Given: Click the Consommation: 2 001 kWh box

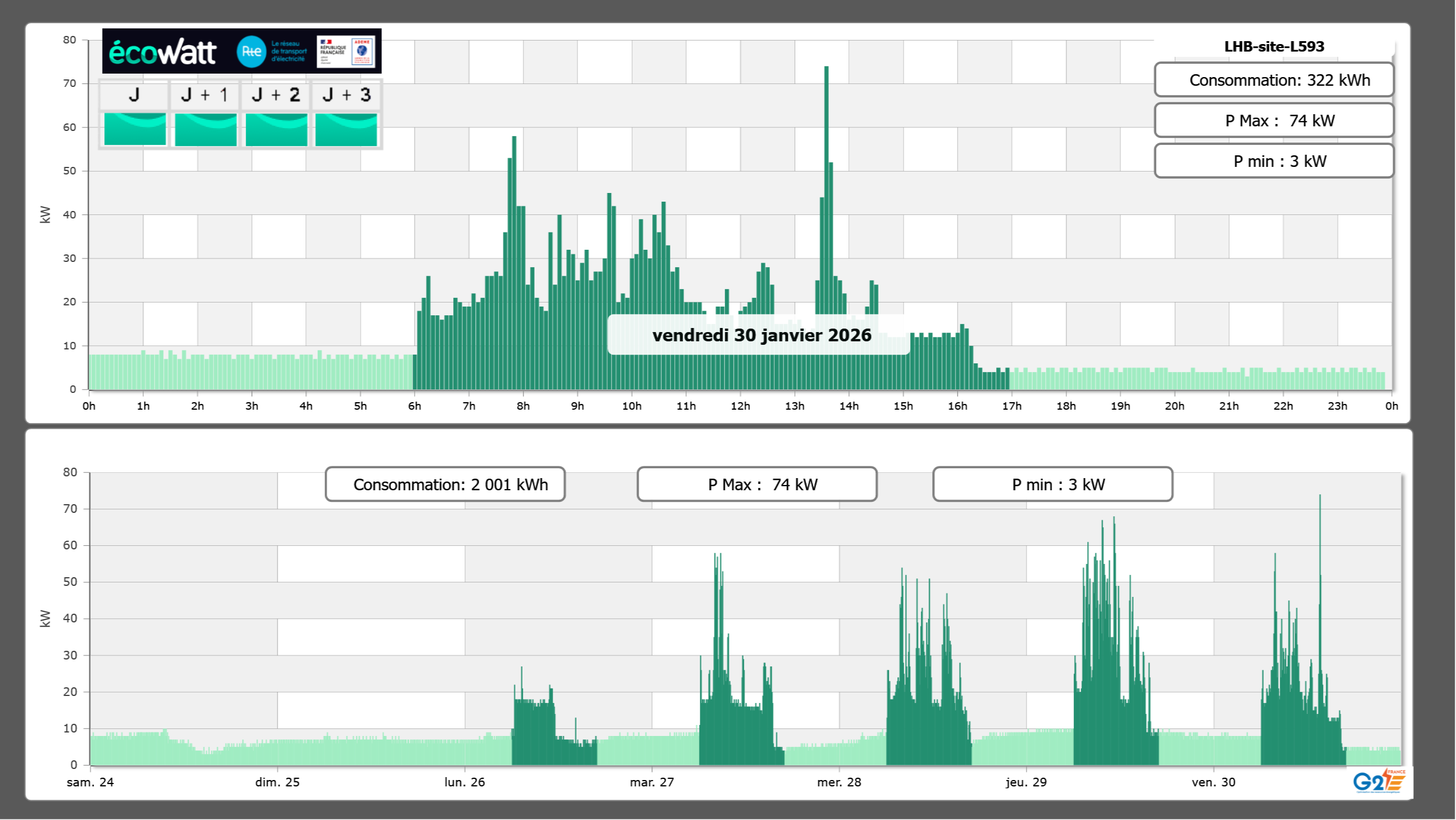Looking at the screenshot, I should point(445,484).
